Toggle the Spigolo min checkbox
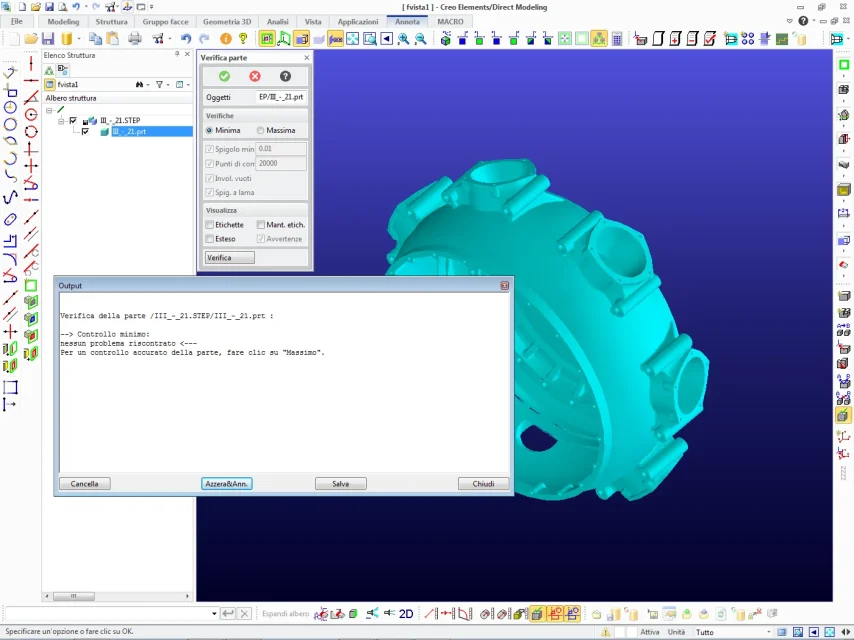This screenshot has height=640, width=854. pyautogui.click(x=210, y=149)
